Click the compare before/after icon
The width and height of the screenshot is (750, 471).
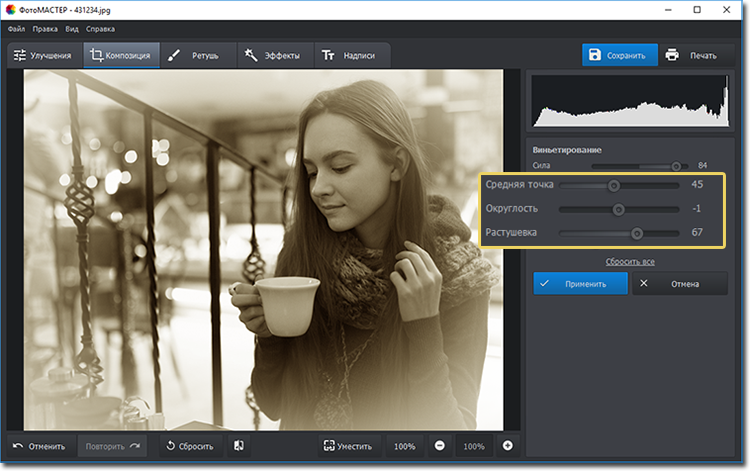coord(239,446)
